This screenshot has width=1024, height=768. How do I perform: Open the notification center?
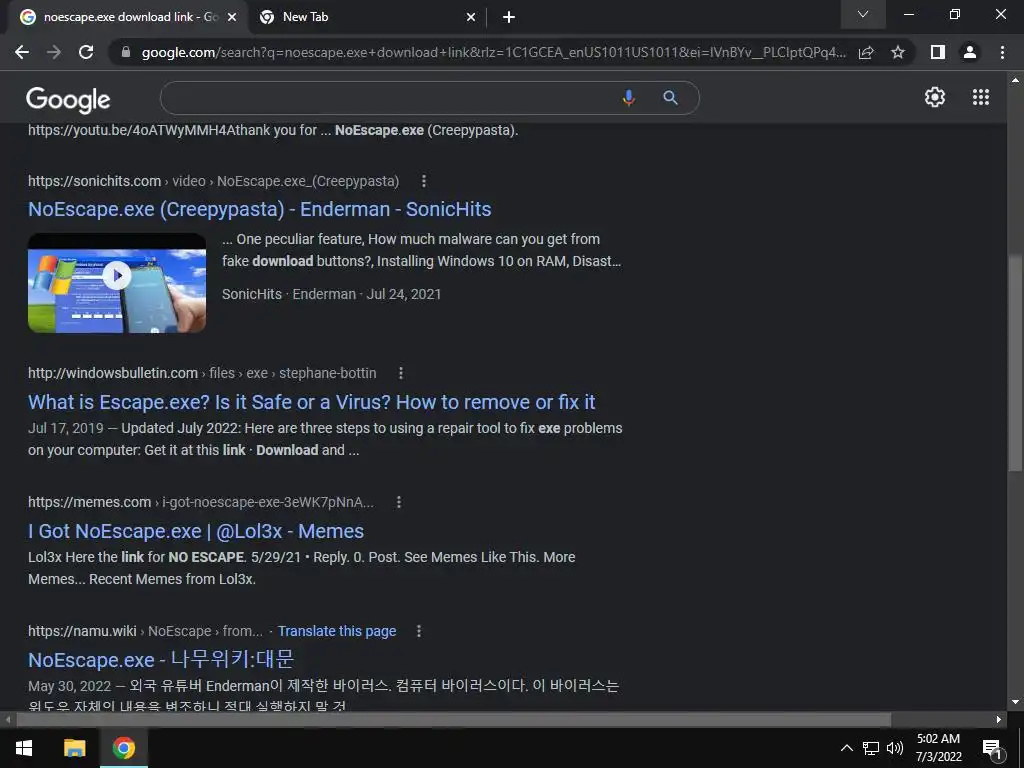992,748
